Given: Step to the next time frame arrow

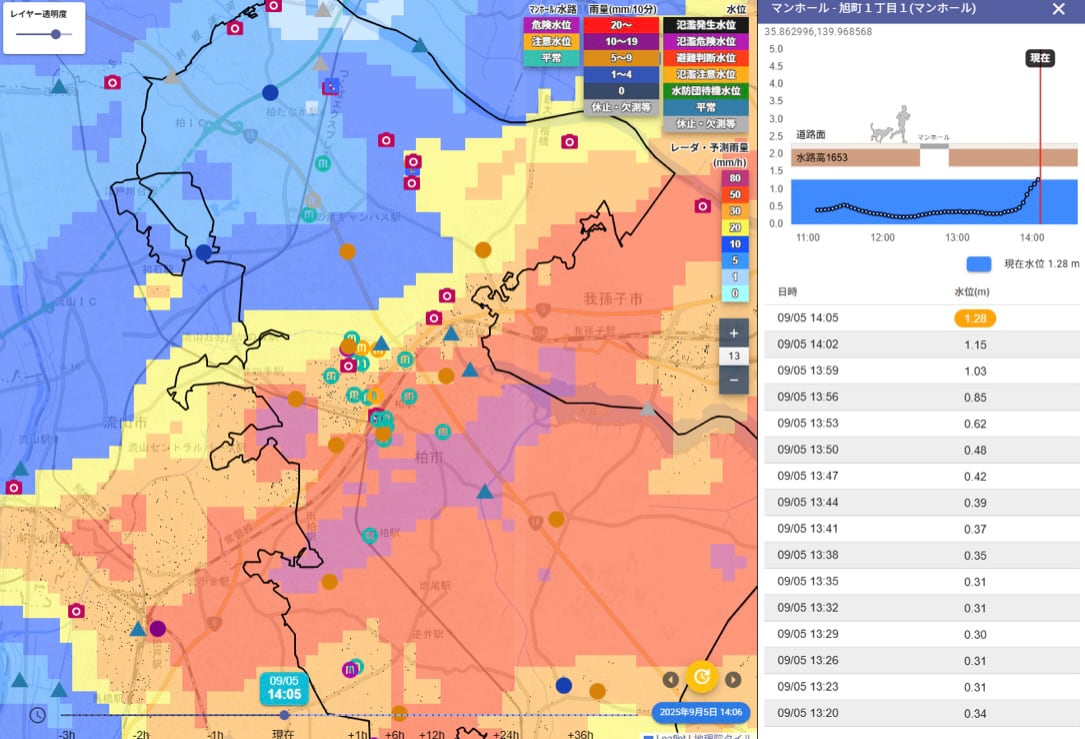Looking at the screenshot, I should (x=733, y=679).
